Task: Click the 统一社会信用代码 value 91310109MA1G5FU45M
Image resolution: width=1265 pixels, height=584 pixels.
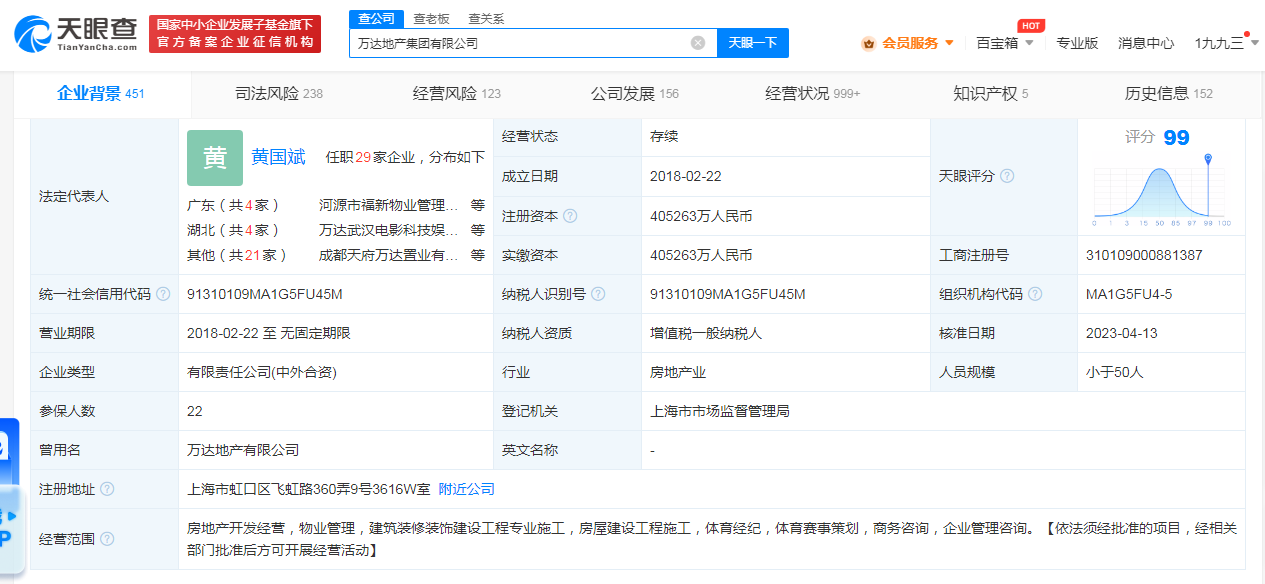Action: (x=264, y=294)
